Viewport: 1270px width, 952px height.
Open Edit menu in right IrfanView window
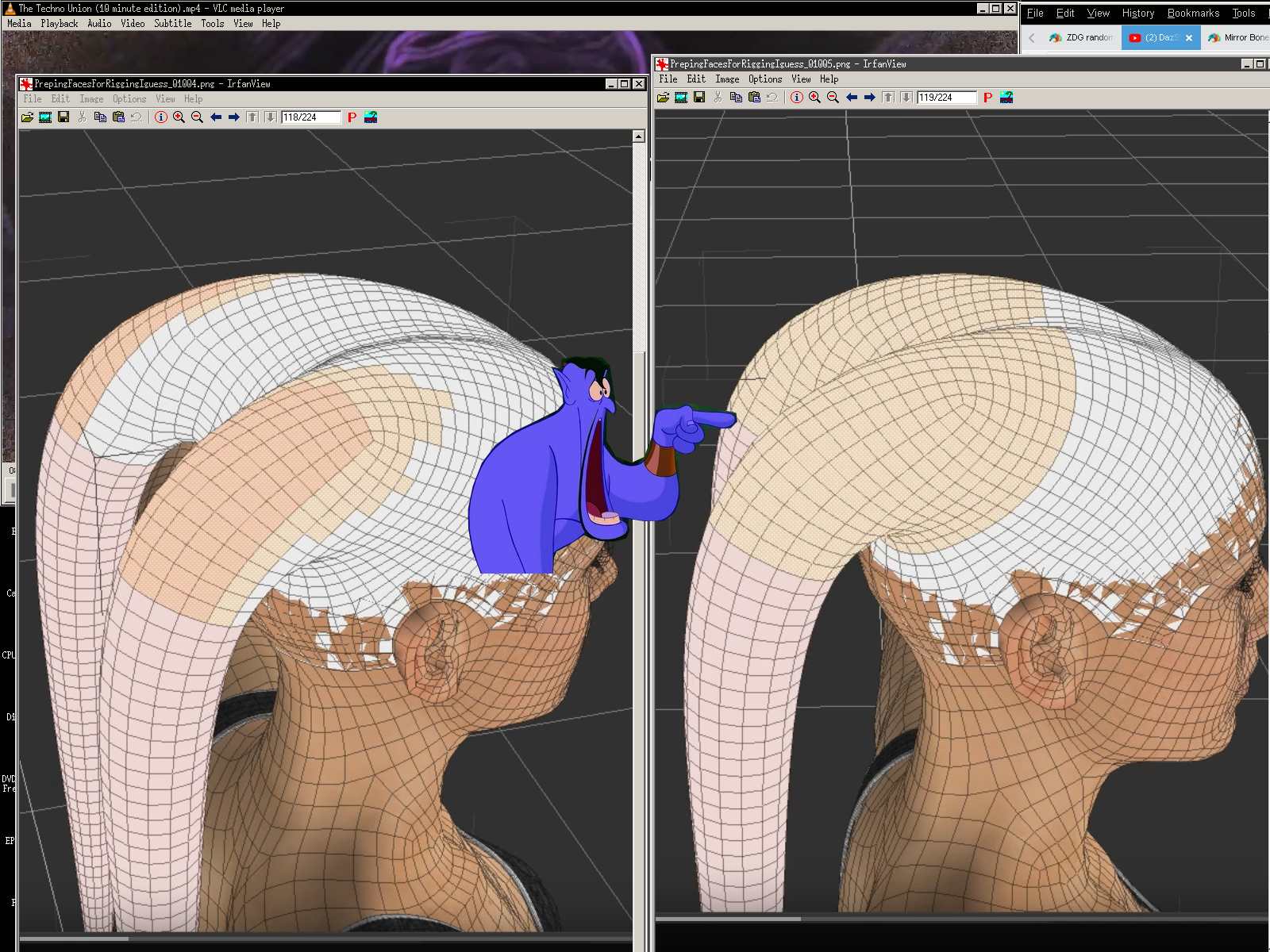(696, 79)
